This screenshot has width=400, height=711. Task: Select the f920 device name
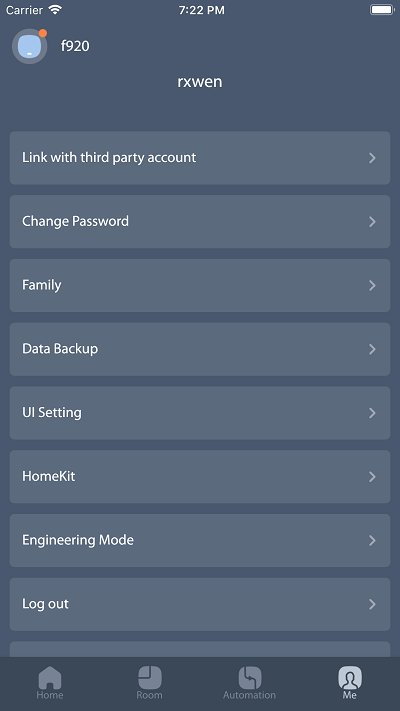[75, 46]
